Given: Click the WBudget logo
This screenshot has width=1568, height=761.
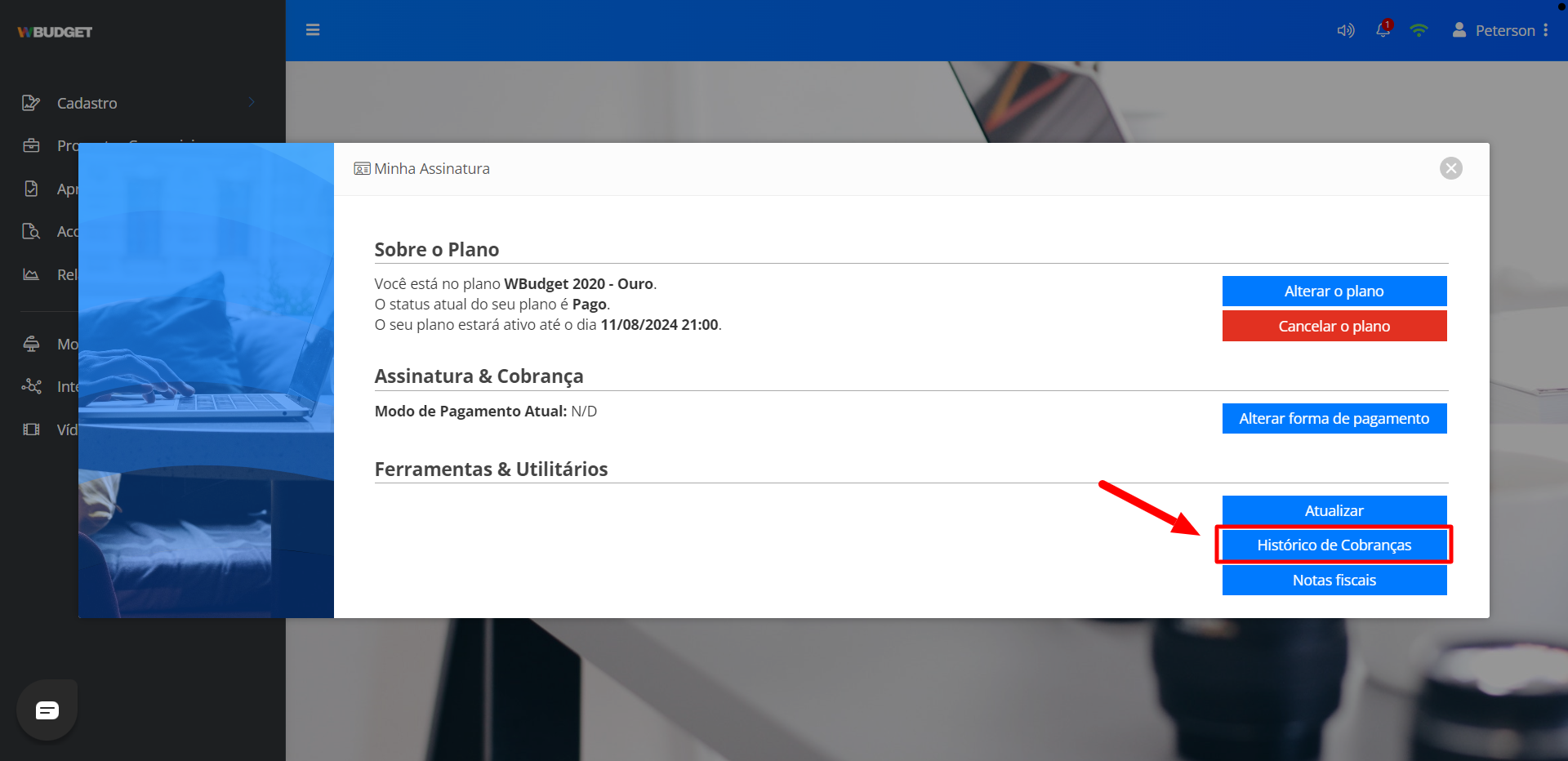Looking at the screenshot, I should coord(55,32).
